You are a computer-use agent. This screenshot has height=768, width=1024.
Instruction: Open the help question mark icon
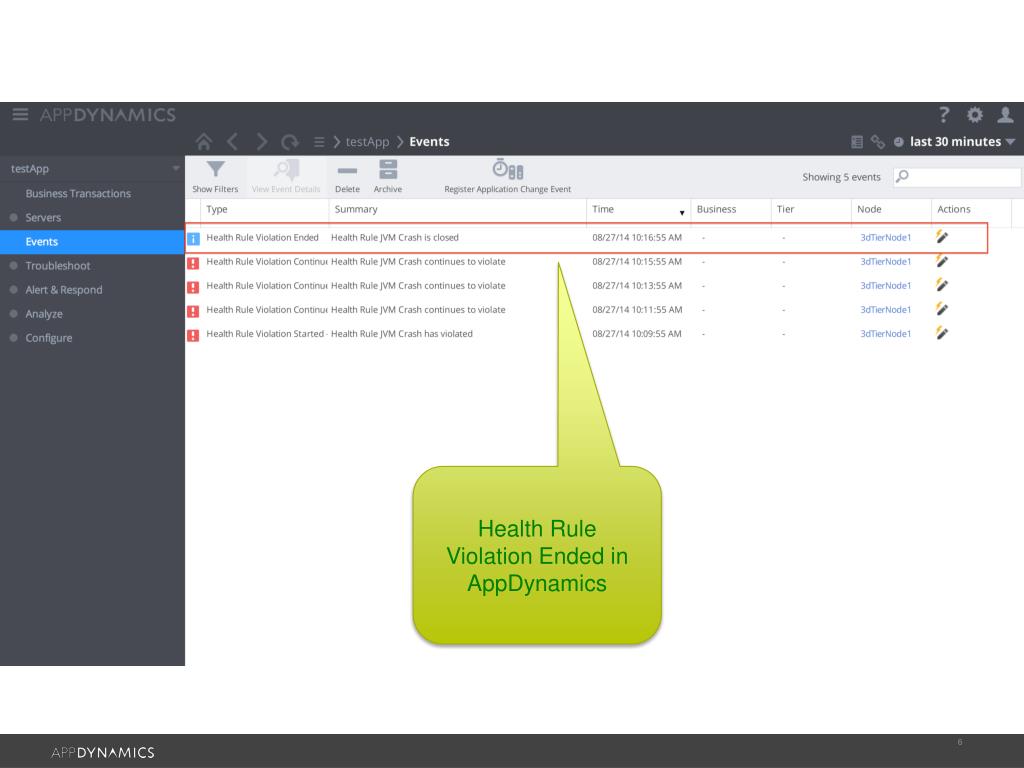point(944,115)
